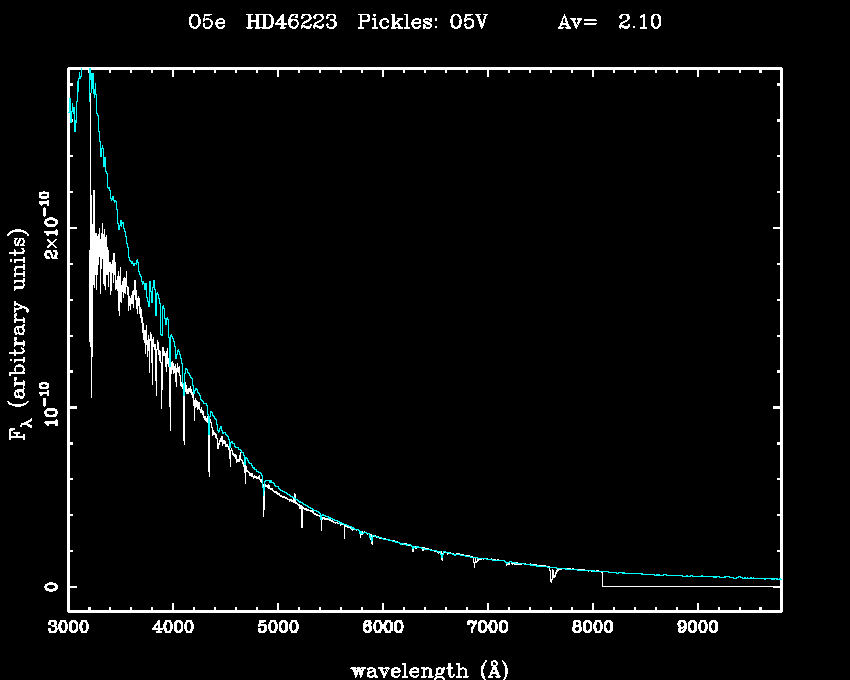Click the absorption dip near 7600 Å

pos(552,577)
